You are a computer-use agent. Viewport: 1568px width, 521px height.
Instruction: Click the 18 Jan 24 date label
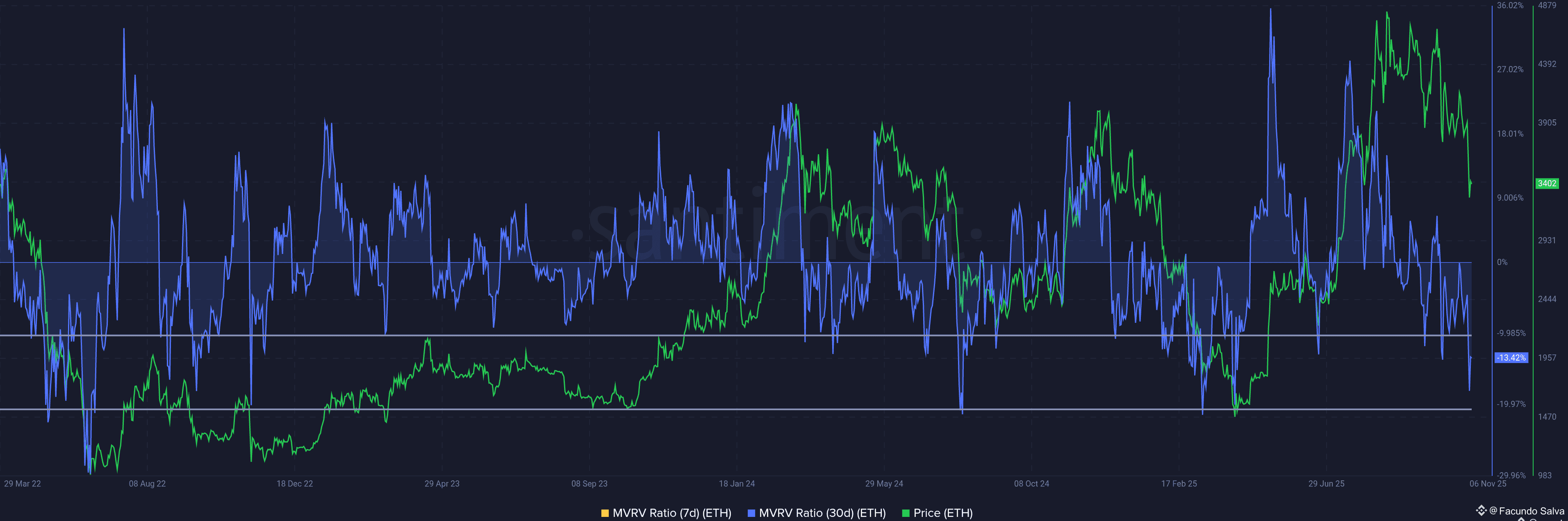pyautogui.click(x=737, y=484)
